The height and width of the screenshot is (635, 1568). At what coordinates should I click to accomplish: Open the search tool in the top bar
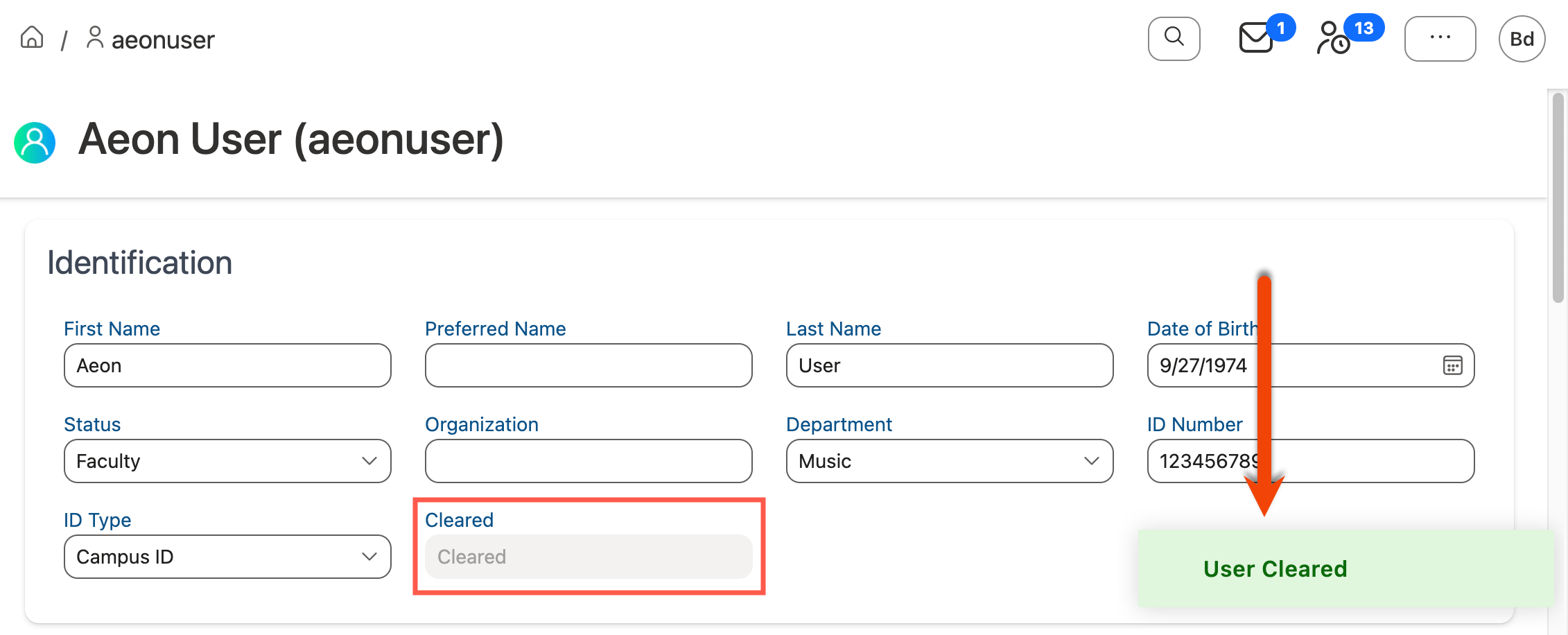click(1174, 38)
